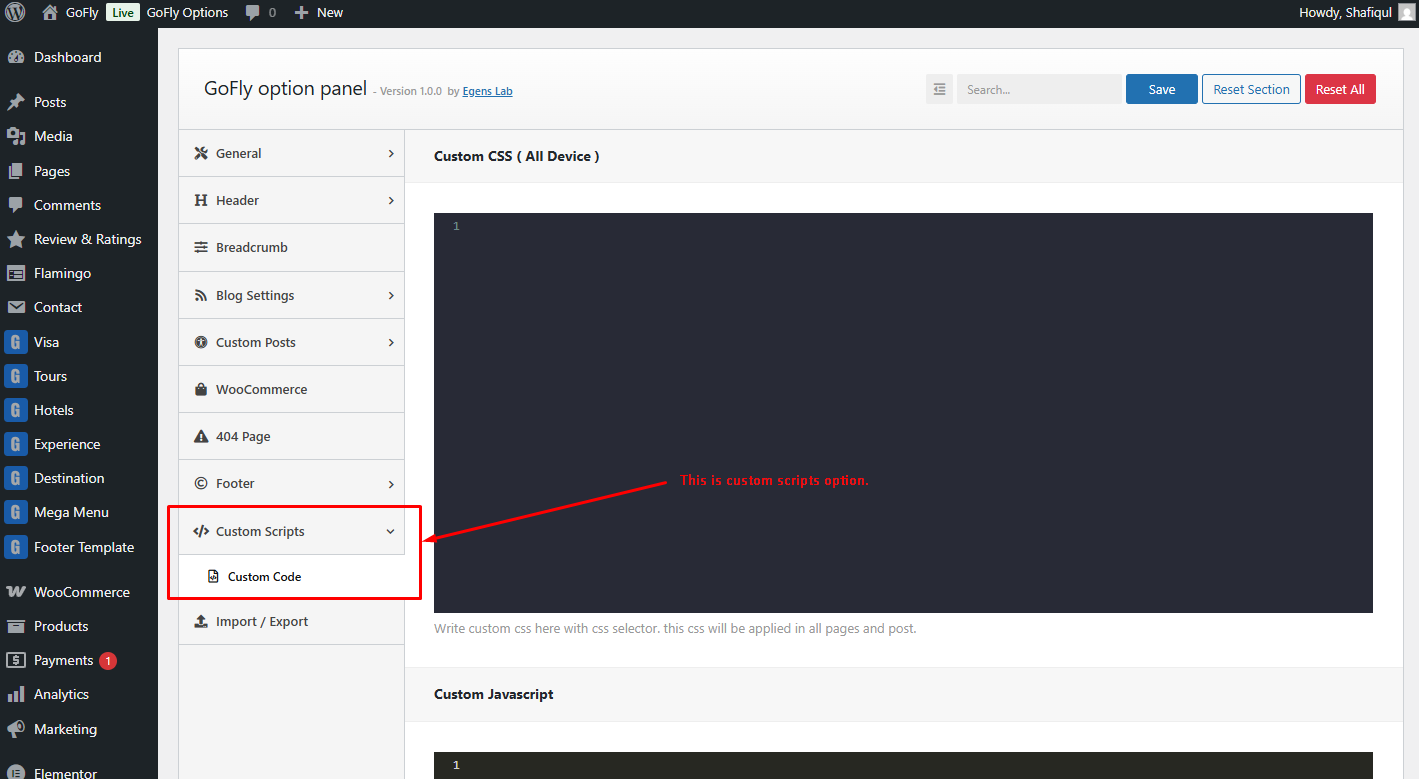
Task: Click the Posts pin icon in sidebar
Action: point(16,102)
